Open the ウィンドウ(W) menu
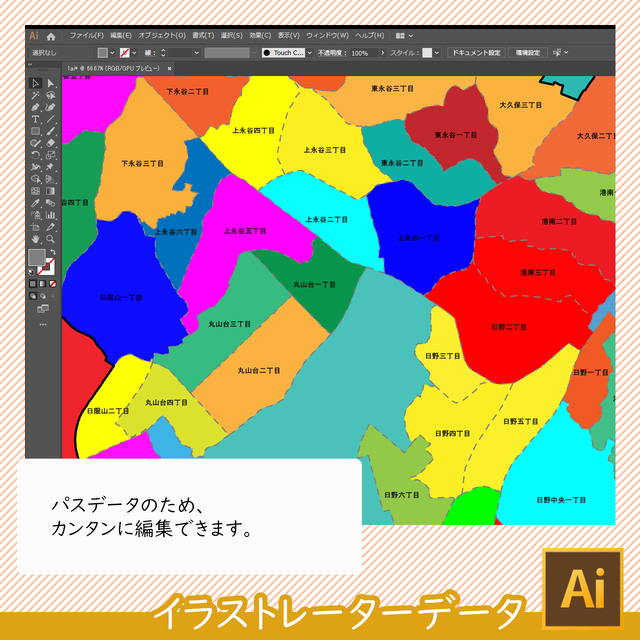The width and height of the screenshot is (640, 640). coord(327,36)
